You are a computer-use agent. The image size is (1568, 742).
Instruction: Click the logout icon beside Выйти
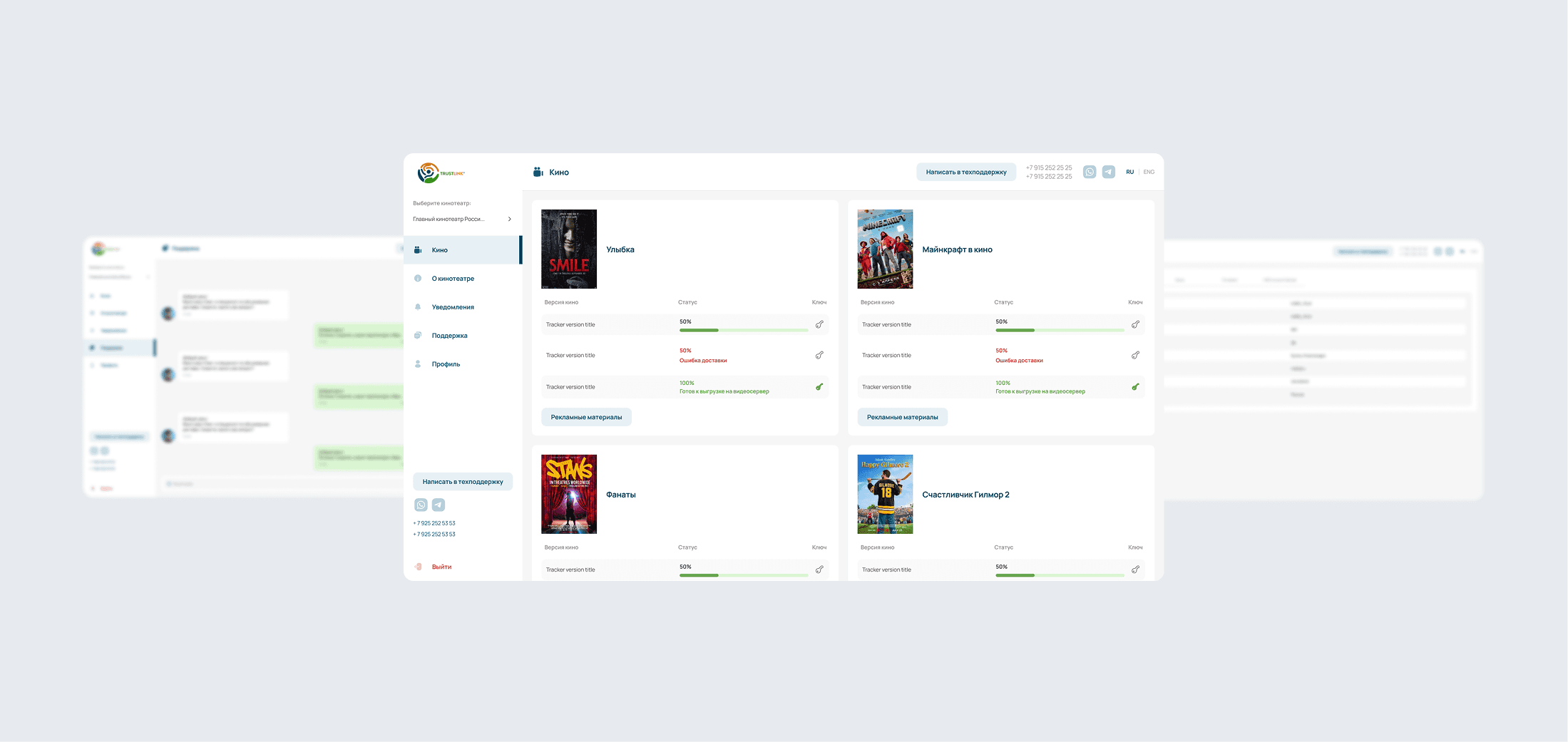pos(418,567)
